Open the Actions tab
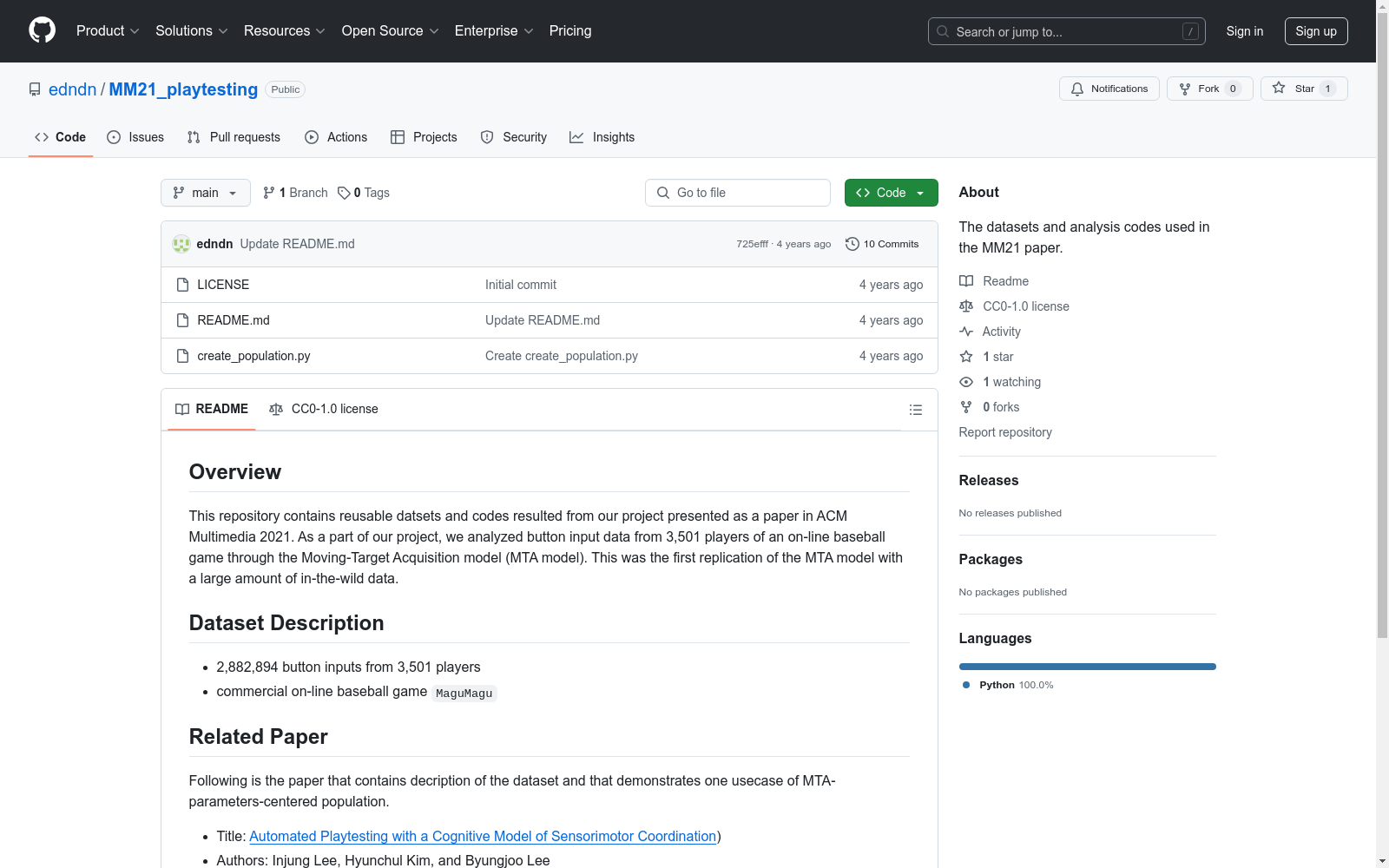Screen dimensions: 1389x868 click(x=336, y=137)
